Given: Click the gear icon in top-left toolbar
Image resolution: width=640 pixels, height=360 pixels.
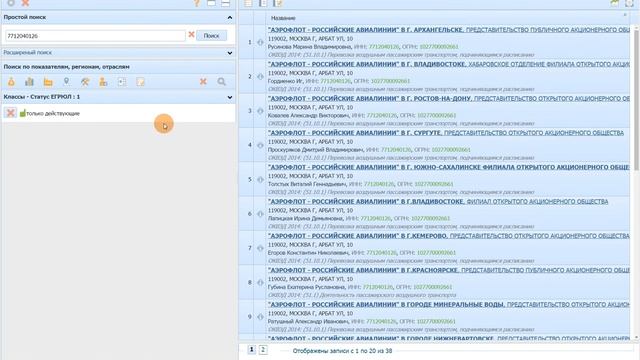Looking at the screenshot, I should click(11, 3).
